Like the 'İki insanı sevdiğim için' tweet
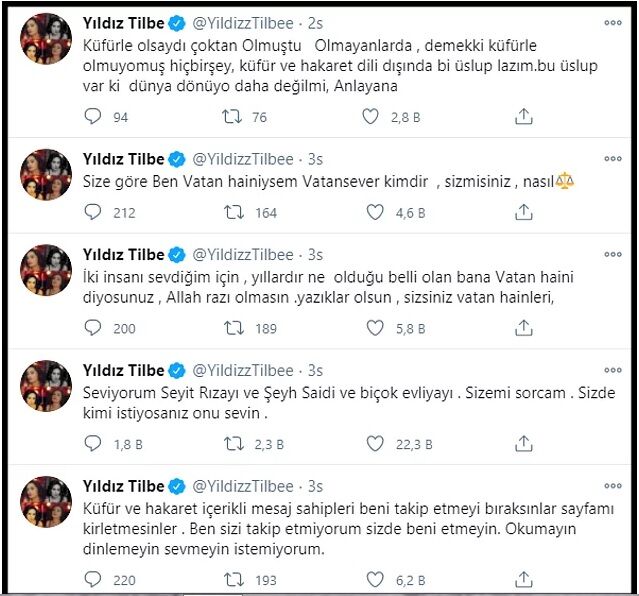 coord(377,327)
